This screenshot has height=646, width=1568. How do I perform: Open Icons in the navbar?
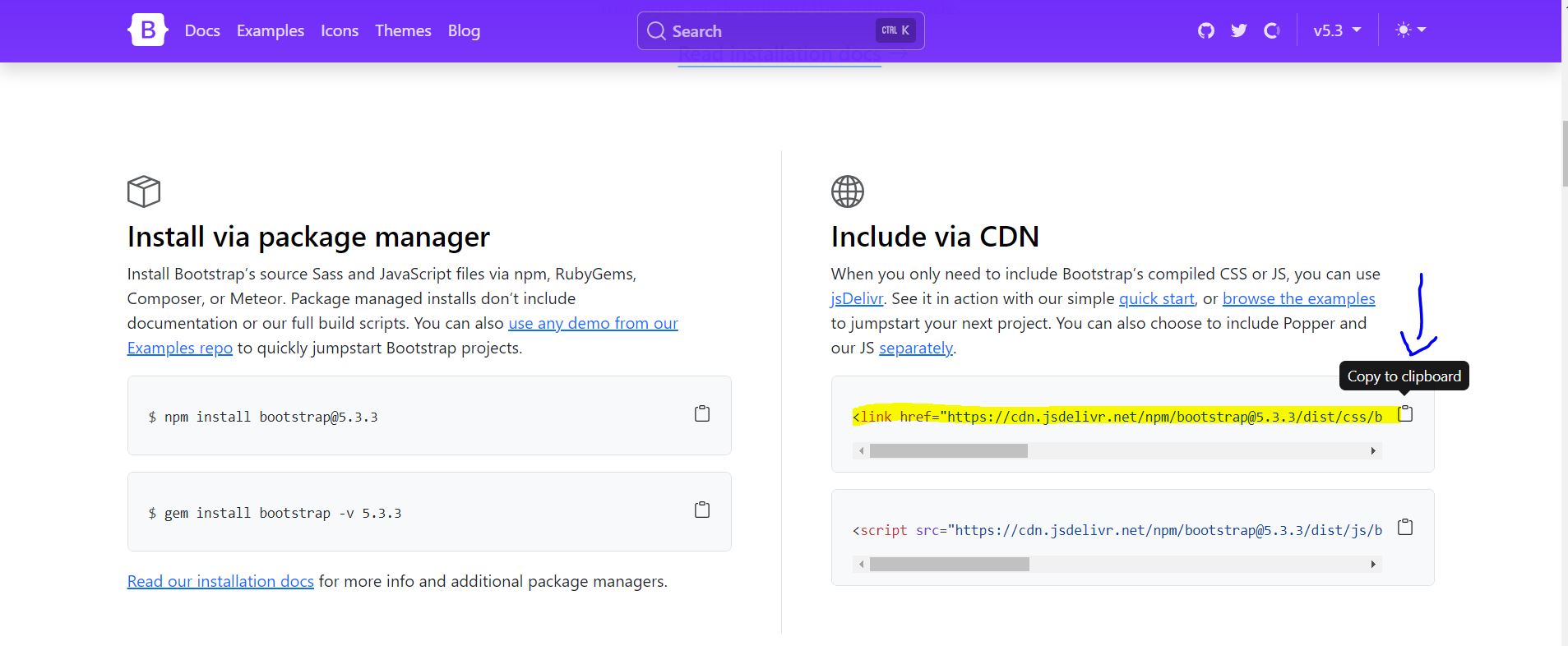tap(340, 30)
